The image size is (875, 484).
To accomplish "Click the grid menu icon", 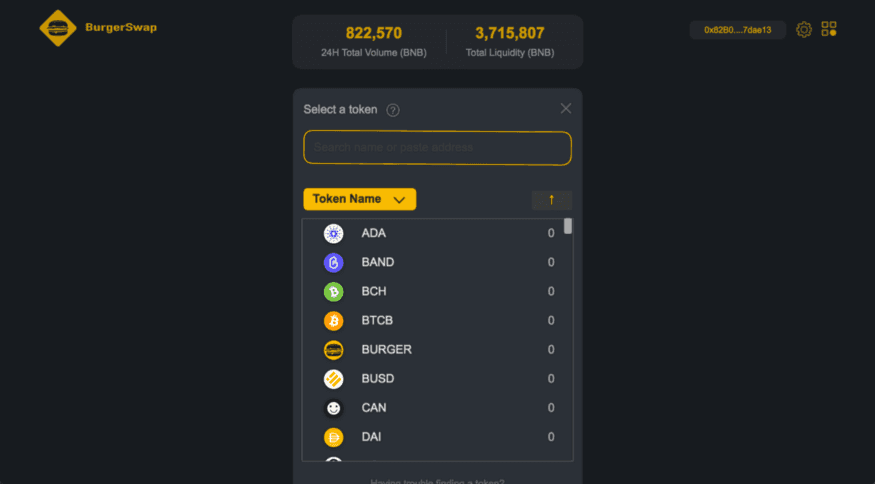I will [x=829, y=30].
